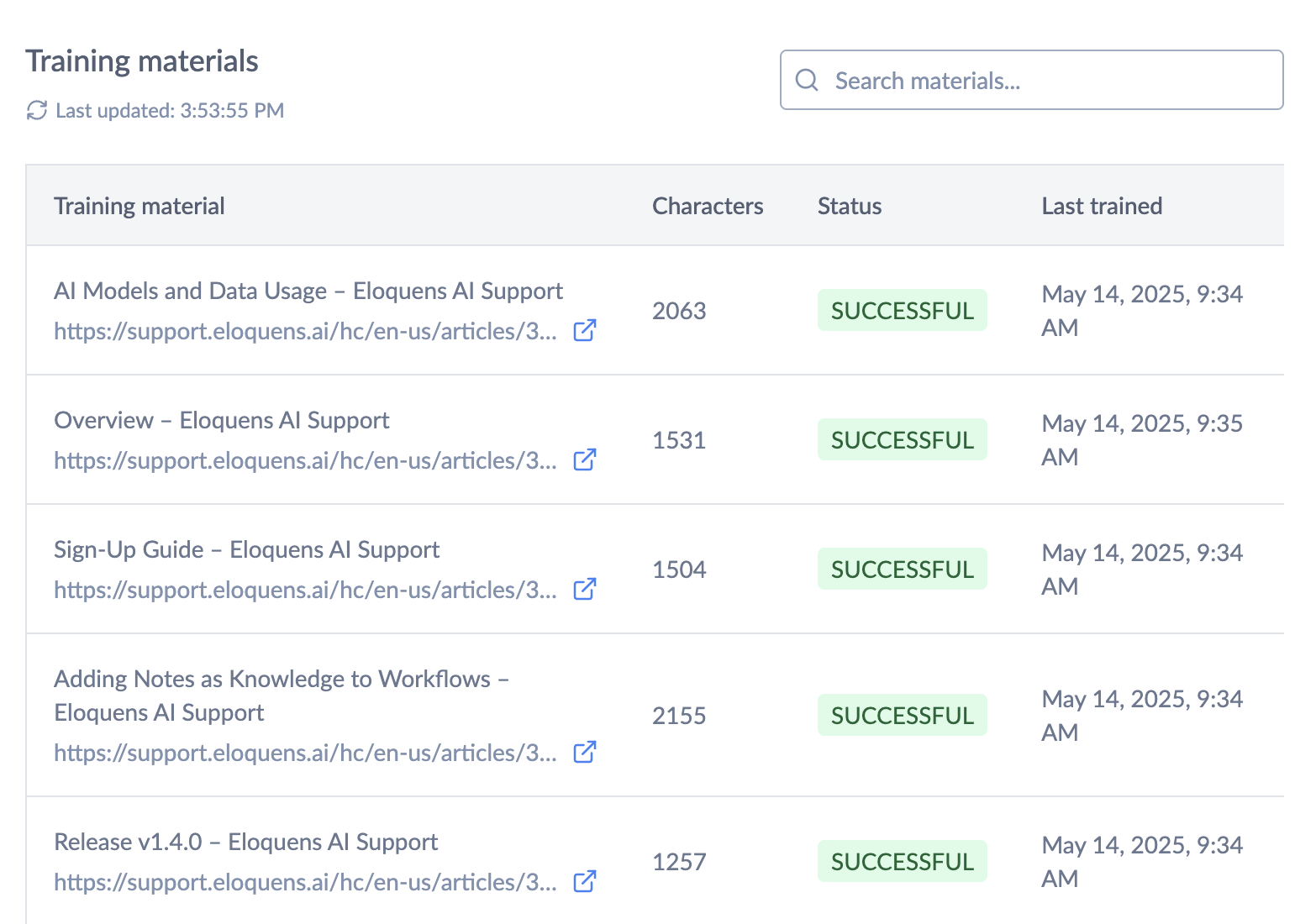Open the Overview article URL
The image size is (1316, 924).
point(305,460)
